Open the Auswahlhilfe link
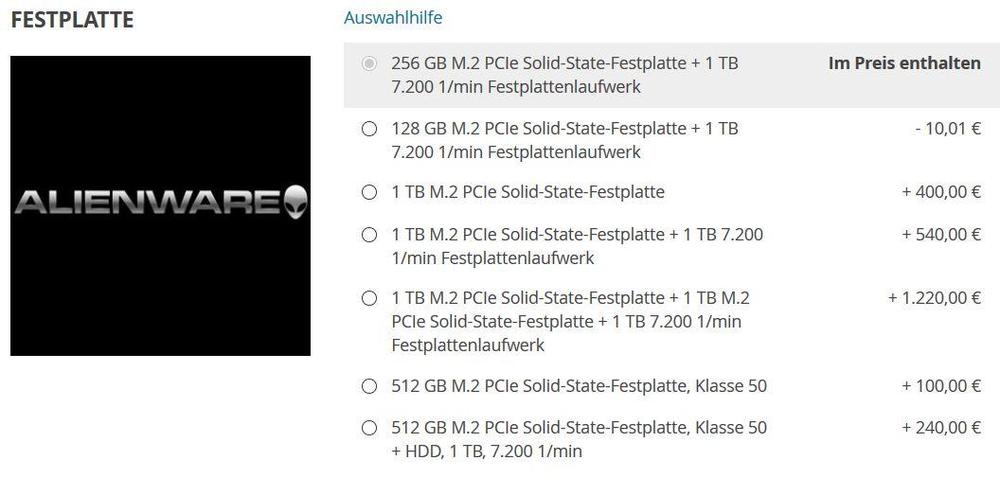Viewport: 1000px width, 478px height. [392, 18]
